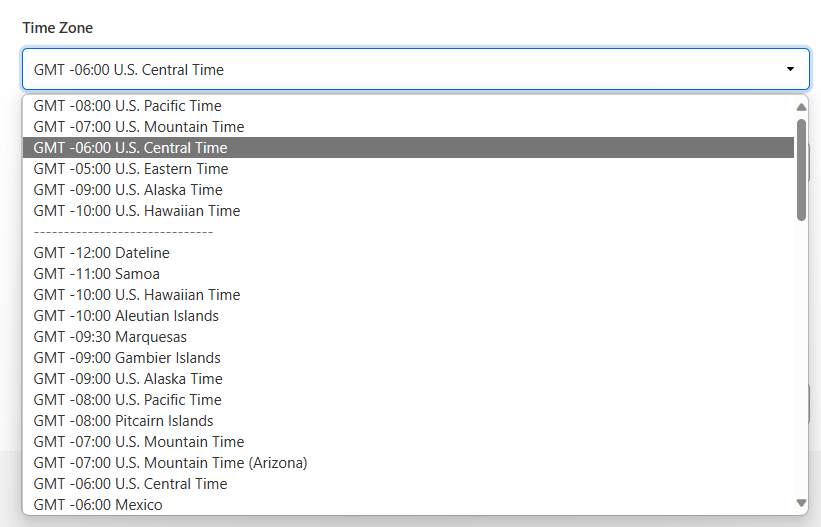The image size is (821, 527).
Task: Select GMT -11:00 Samoa time zone
Action: (97, 274)
